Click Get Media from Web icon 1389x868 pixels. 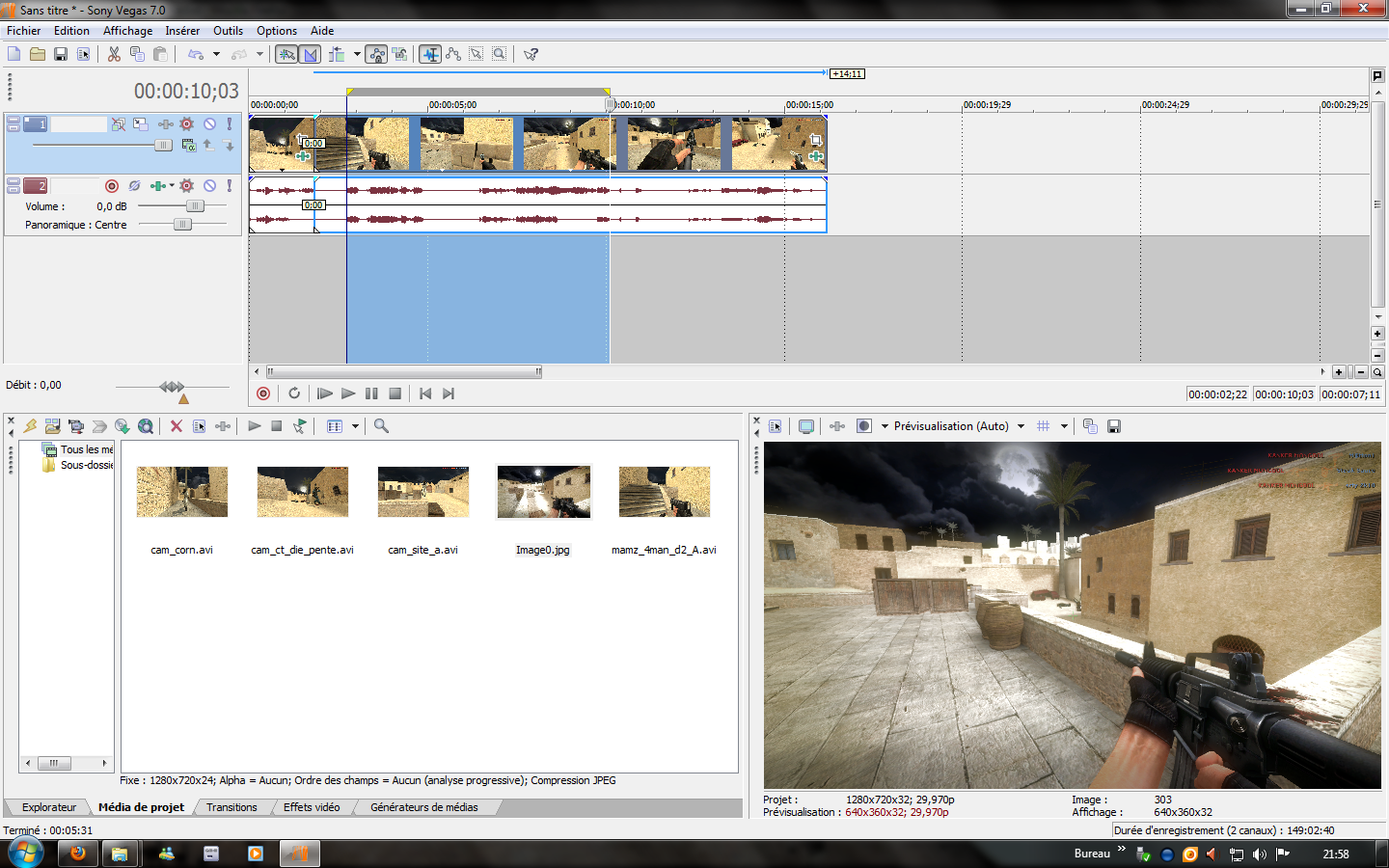tap(146, 426)
